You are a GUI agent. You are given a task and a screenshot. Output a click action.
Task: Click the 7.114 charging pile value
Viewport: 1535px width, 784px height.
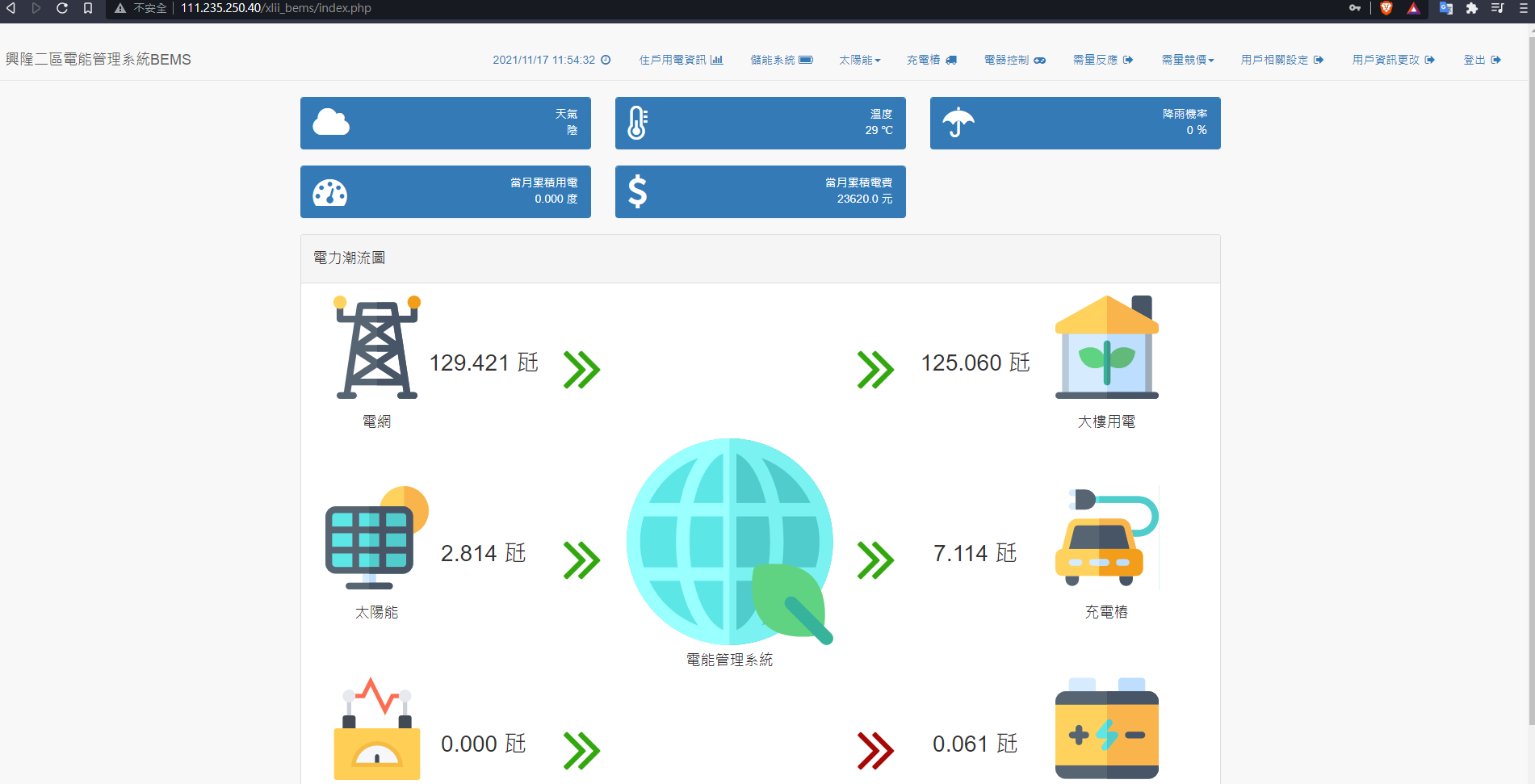pos(975,553)
